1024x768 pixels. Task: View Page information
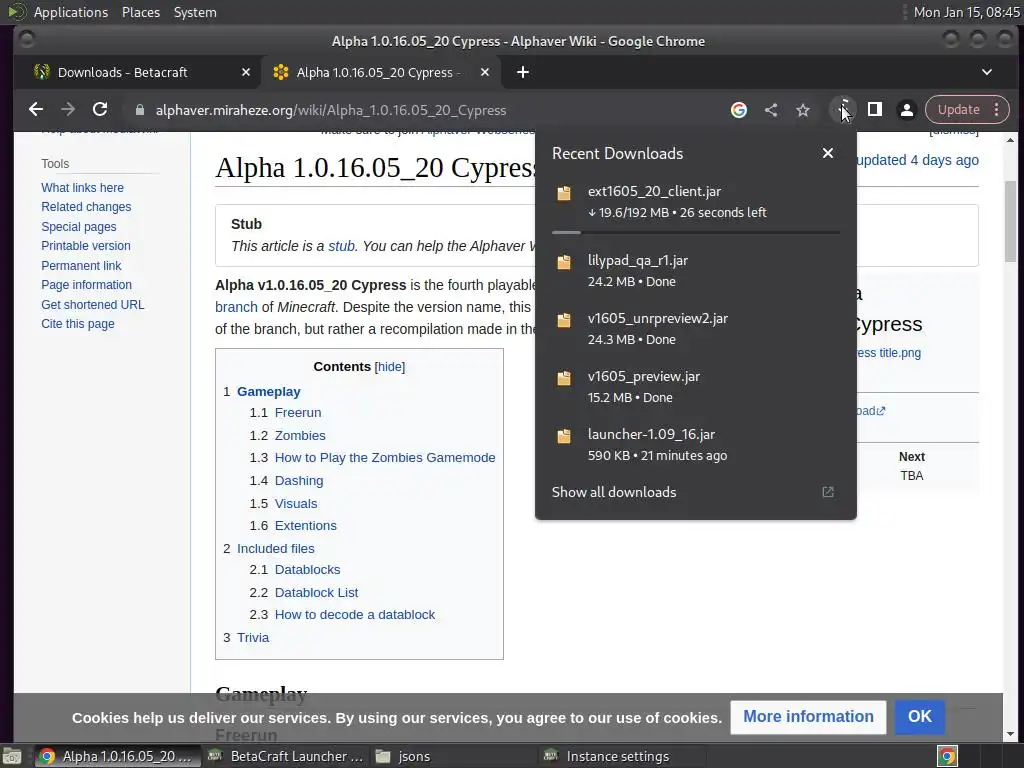[x=86, y=285]
